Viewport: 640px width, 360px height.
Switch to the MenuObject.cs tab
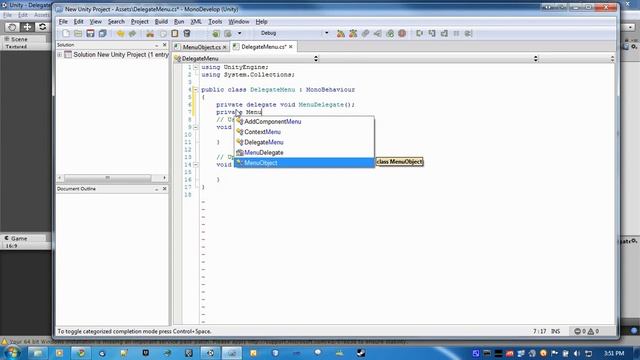click(201, 47)
